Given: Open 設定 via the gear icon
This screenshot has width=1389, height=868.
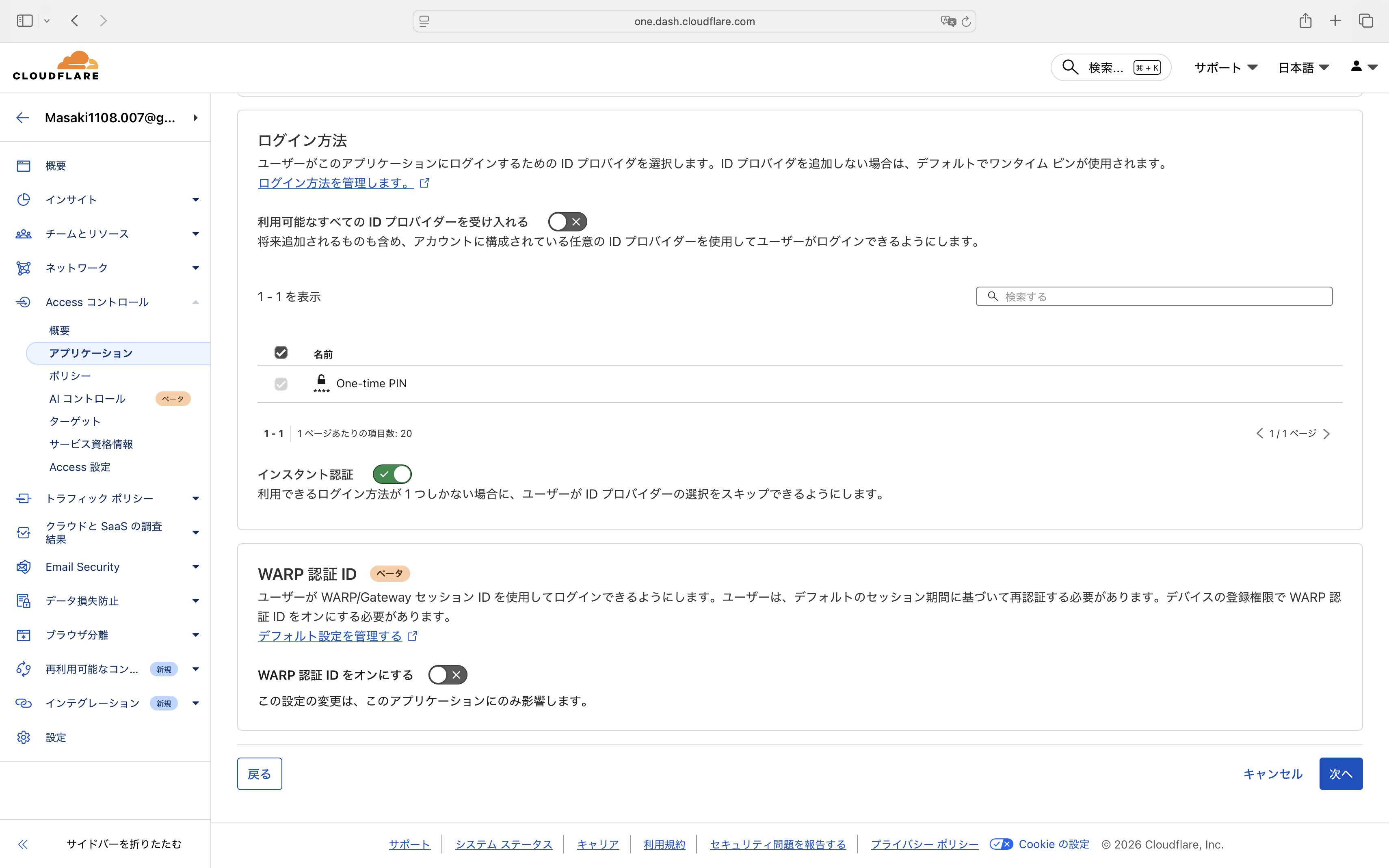Looking at the screenshot, I should pos(23,737).
